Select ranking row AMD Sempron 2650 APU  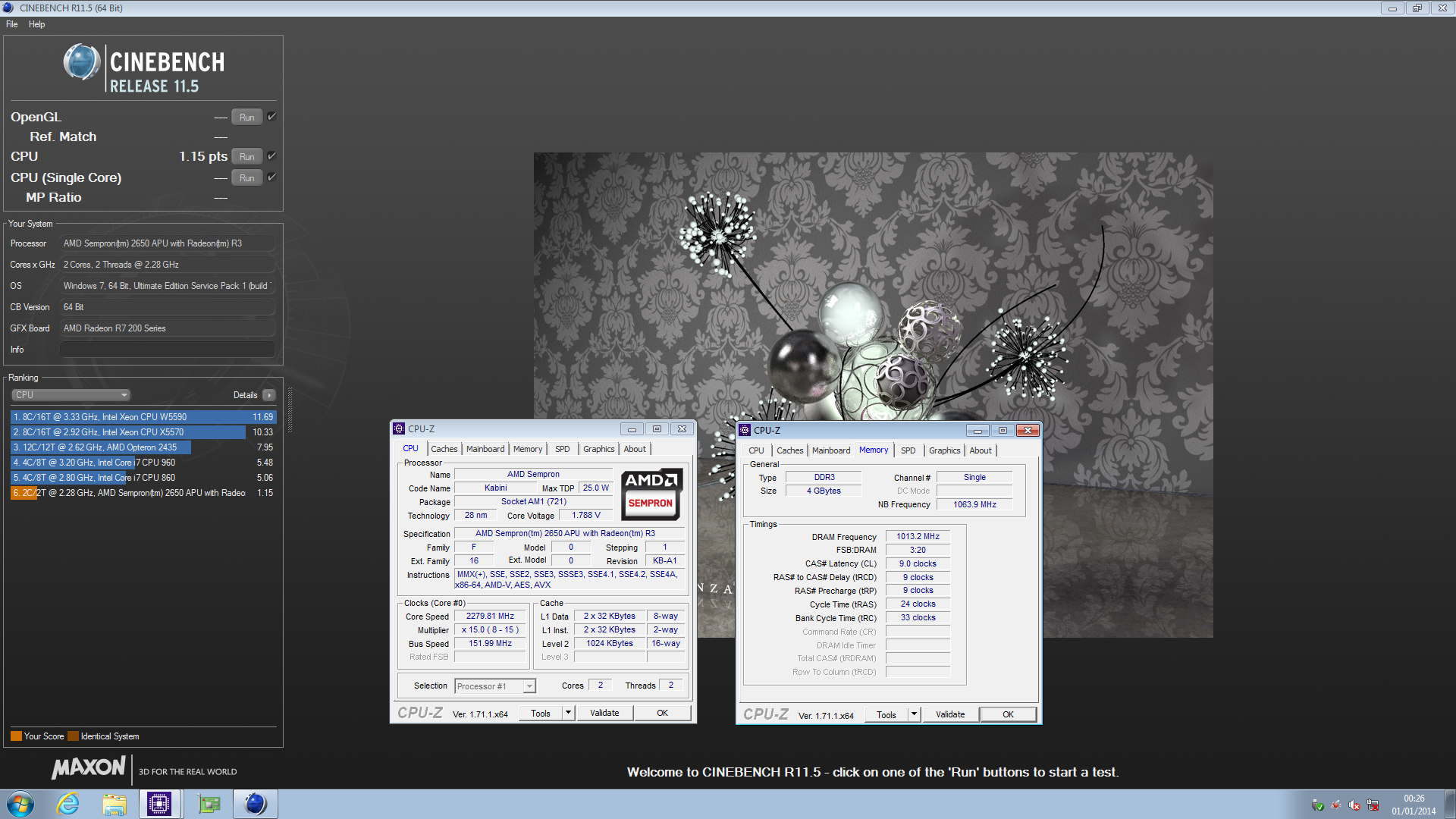coord(143,493)
